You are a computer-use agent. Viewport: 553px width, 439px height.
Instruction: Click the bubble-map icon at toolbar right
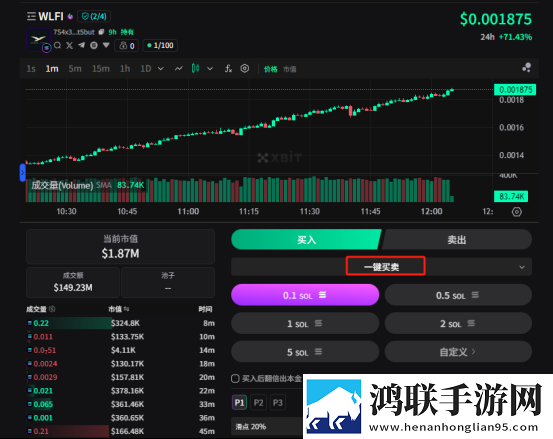click(x=527, y=67)
